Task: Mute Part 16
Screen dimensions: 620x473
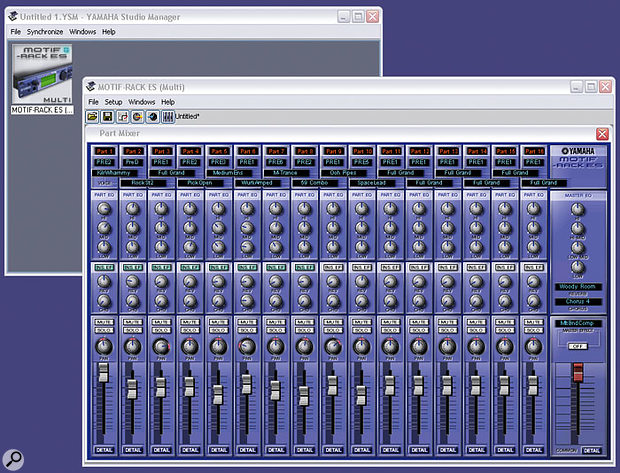Action: pyautogui.click(x=533, y=322)
